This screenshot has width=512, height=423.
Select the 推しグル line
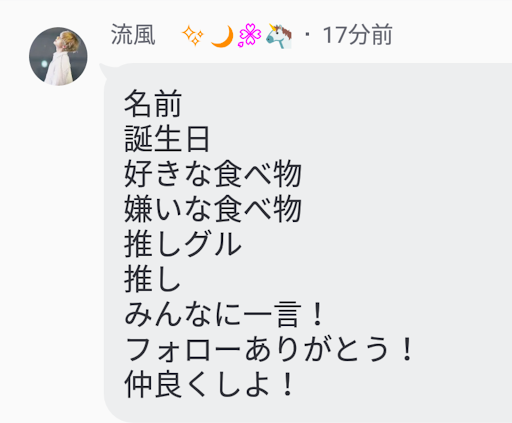pyautogui.click(x=183, y=244)
